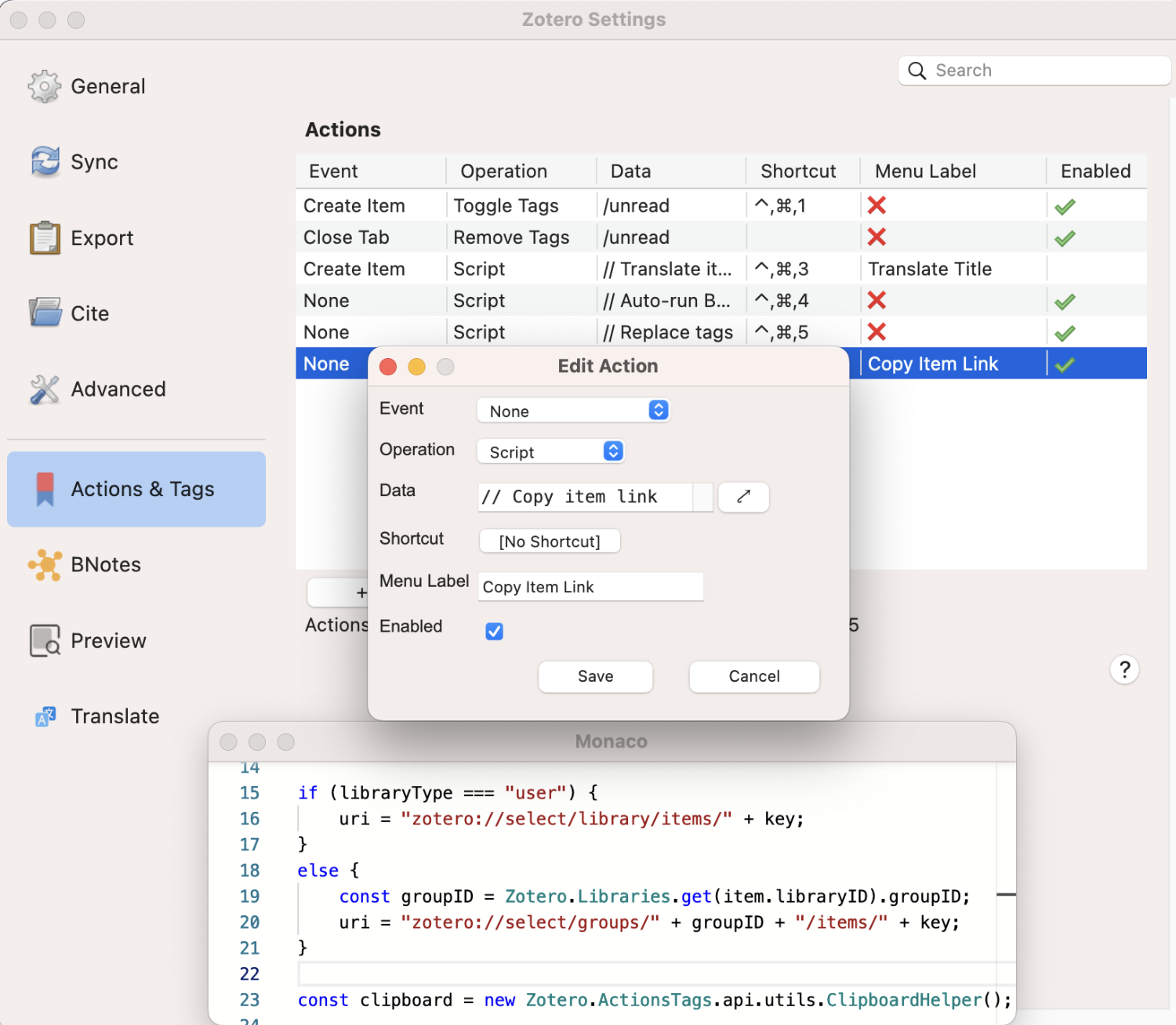The height and width of the screenshot is (1025, 1176).
Task: Open the Operation dropdown set to Script
Action: [x=550, y=451]
